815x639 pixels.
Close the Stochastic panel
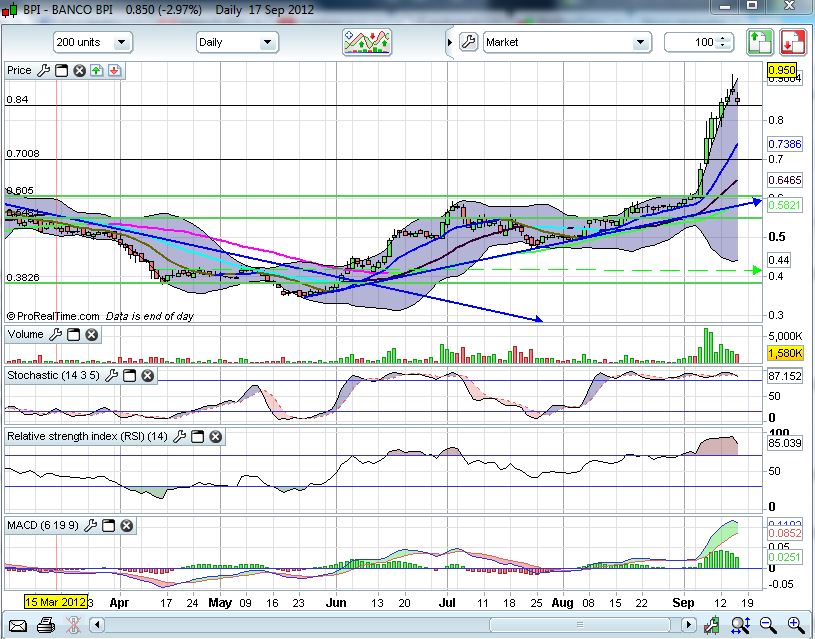148,375
